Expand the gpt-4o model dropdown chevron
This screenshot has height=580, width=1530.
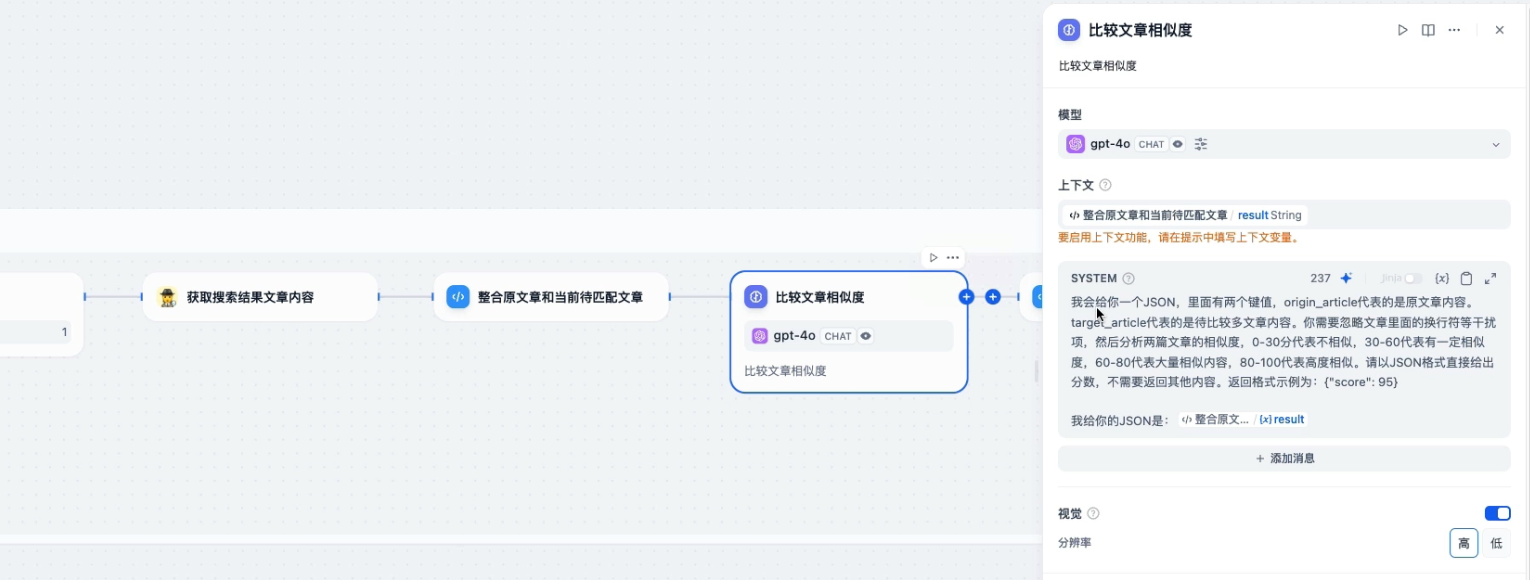[1496, 144]
